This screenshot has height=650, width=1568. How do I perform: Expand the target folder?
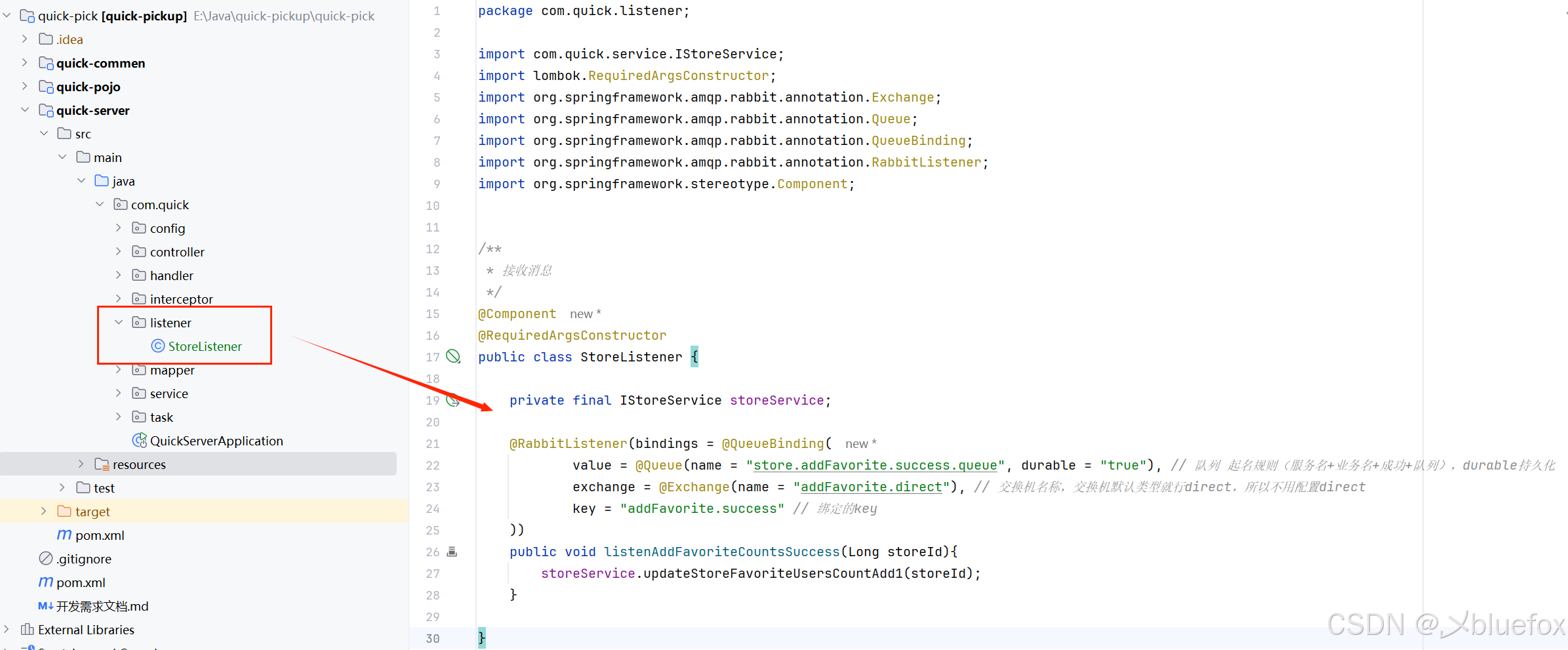coord(44,511)
